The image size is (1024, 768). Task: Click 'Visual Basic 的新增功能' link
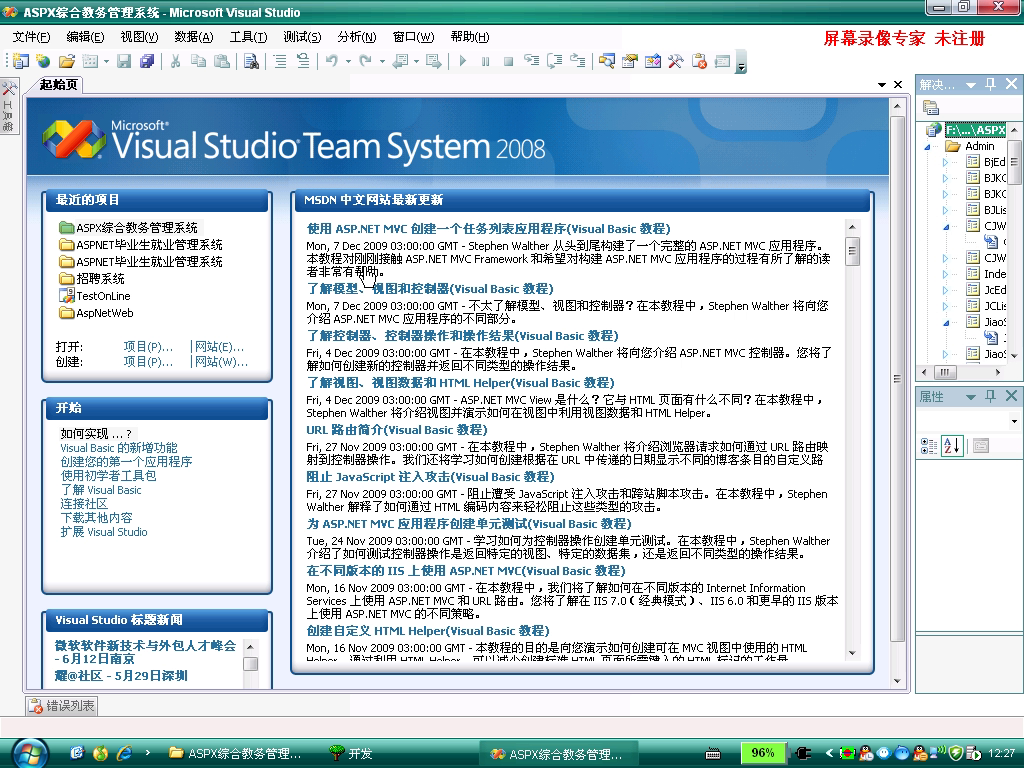[x=119, y=448]
